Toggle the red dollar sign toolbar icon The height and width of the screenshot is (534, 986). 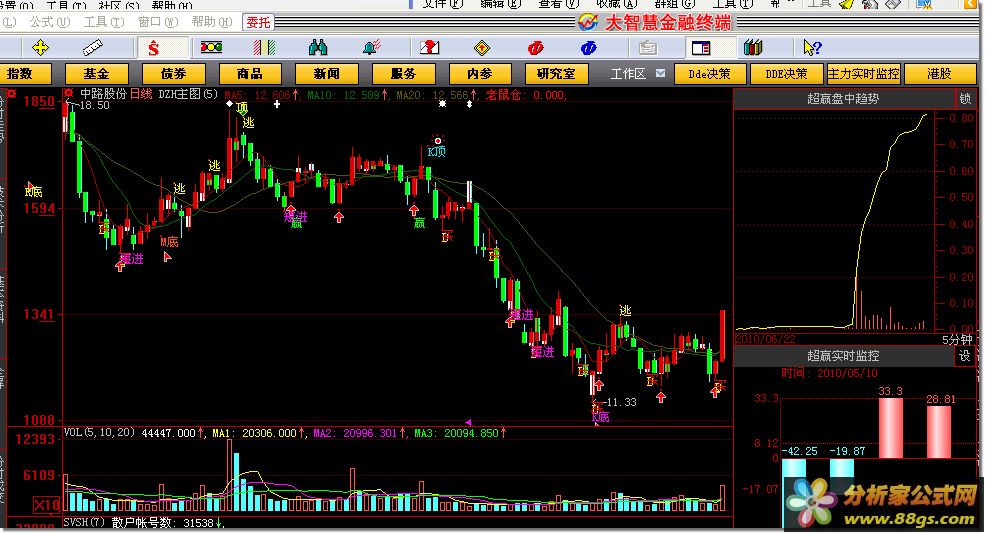153,48
